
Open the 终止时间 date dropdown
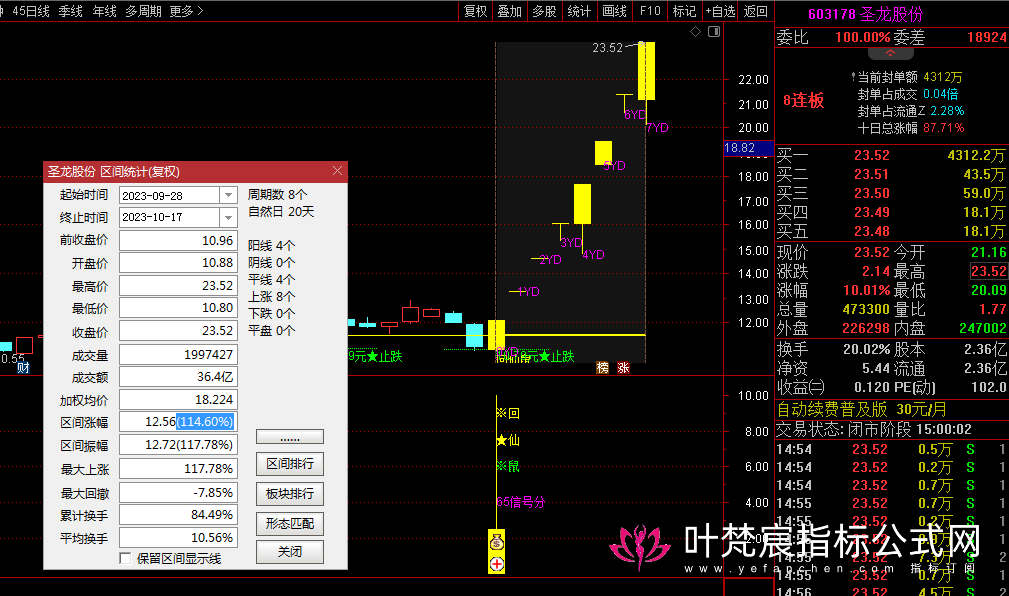pos(228,218)
